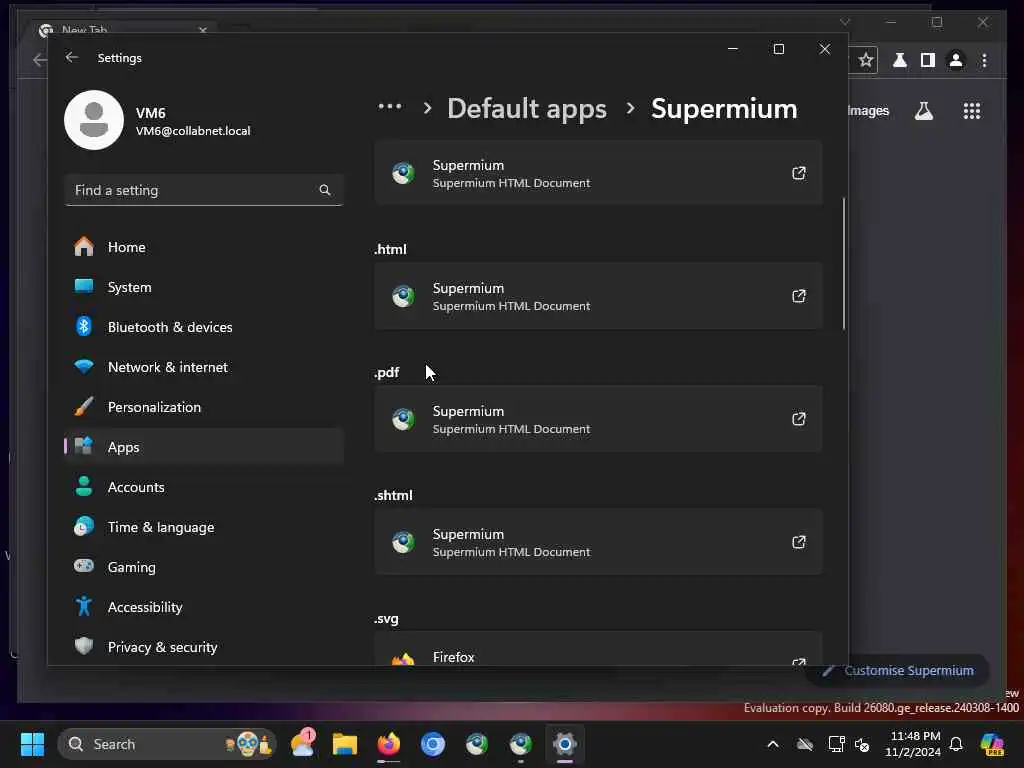Open Network & internet settings
The image size is (1024, 768).
click(204, 367)
